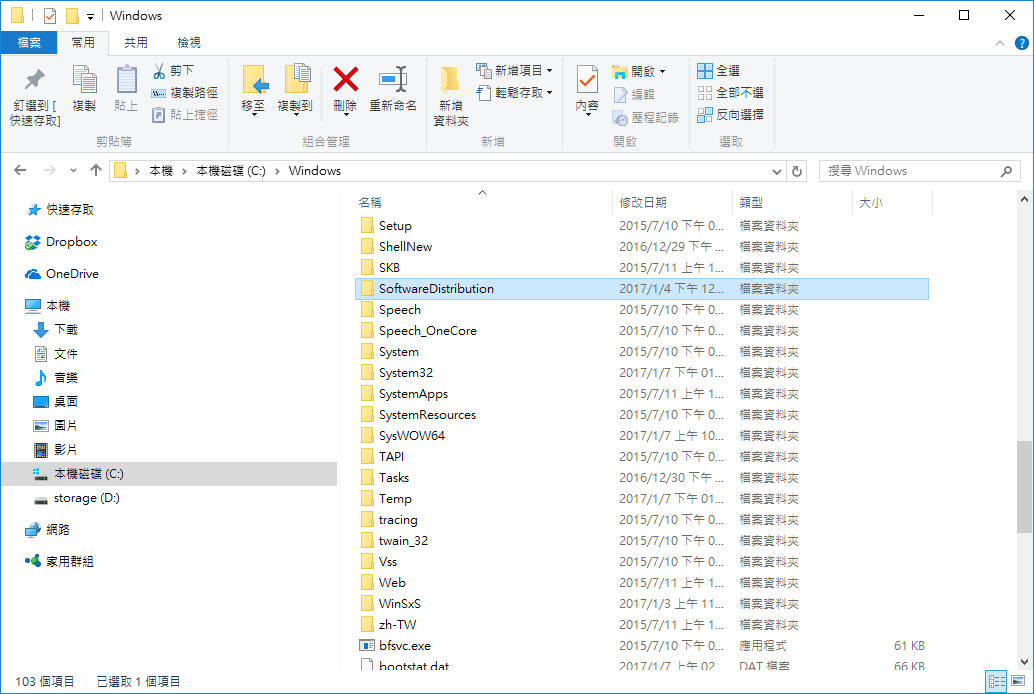The image size is (1034, 694).
Task: Click scrollbar down arrow in file list
Action: (1023, 662)
